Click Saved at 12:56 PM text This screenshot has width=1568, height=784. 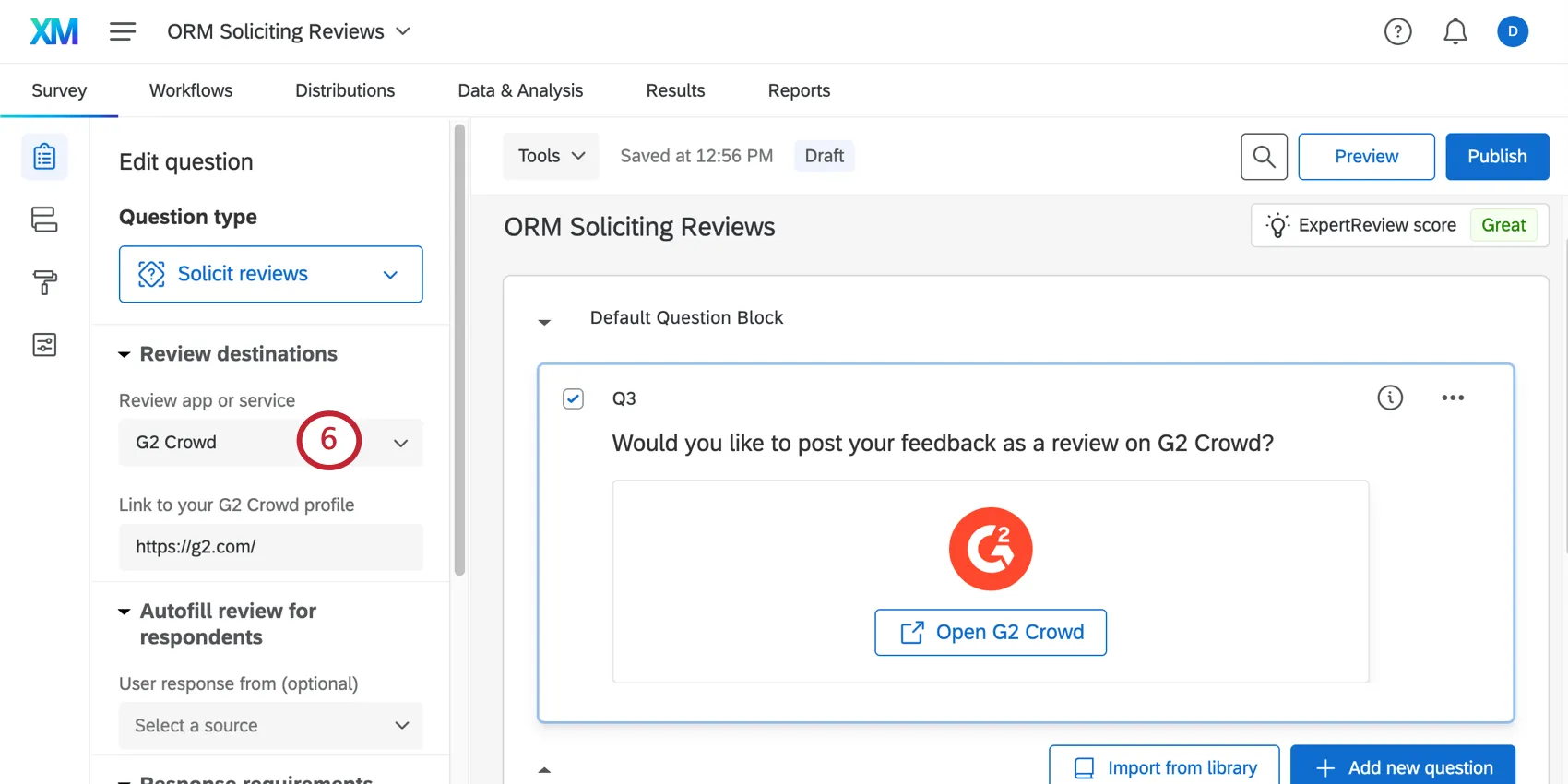(x=696, y=156)
